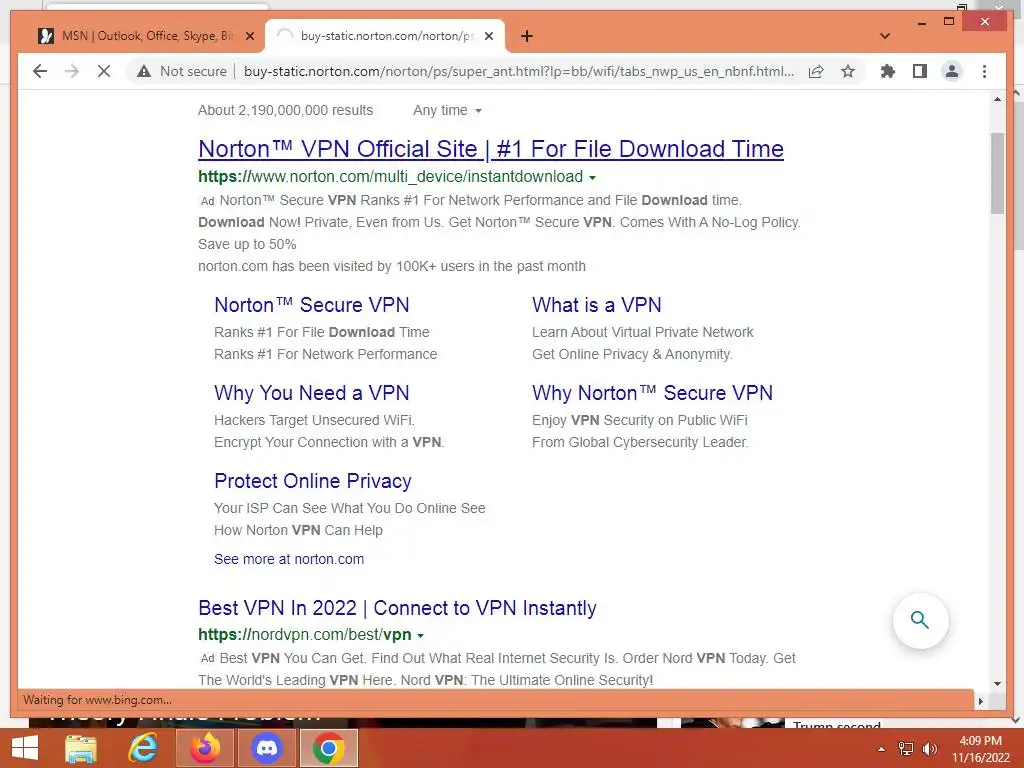Select the buy-static.norton.com tab
Screen dimensions: 1024x768
pos(385,36)
